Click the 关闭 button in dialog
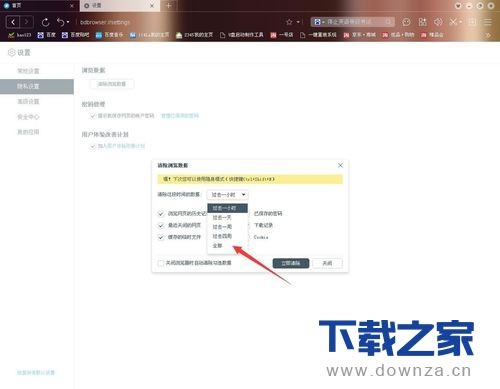This screenshot has width=500, height=389. (327, 263)
